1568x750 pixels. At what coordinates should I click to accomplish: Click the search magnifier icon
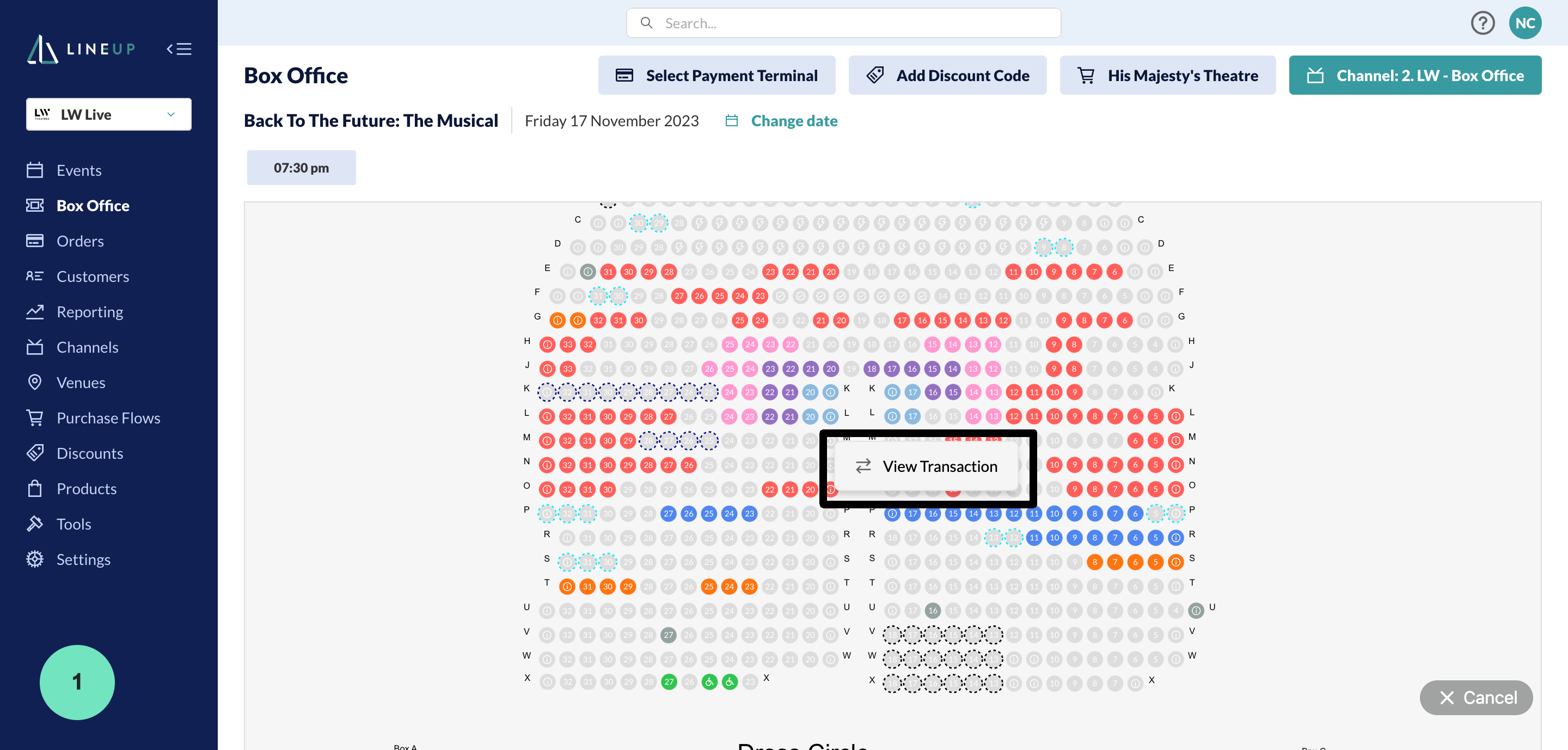646,23
